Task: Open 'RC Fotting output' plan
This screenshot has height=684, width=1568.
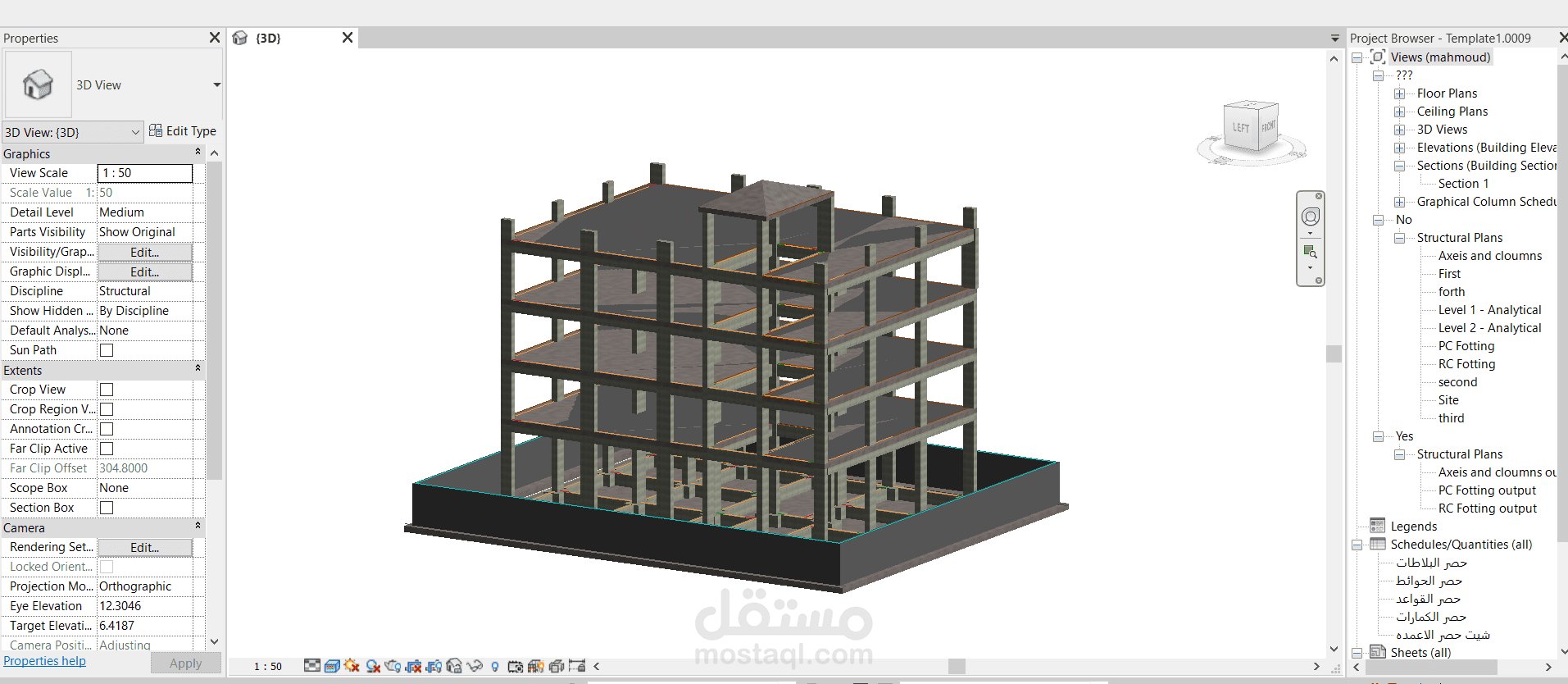Action: coord(1487,508)
